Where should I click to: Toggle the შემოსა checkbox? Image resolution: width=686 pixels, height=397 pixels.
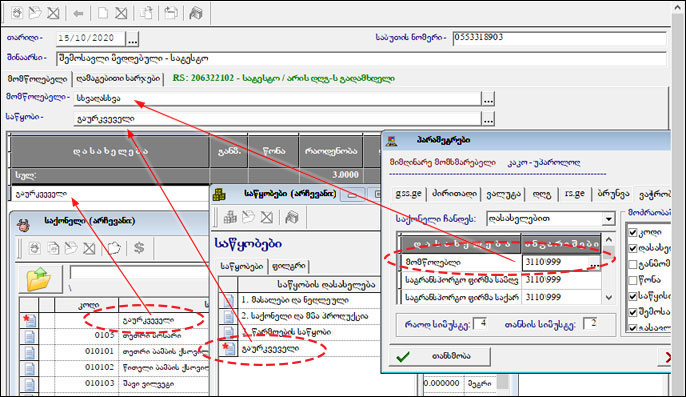(633, 312)
